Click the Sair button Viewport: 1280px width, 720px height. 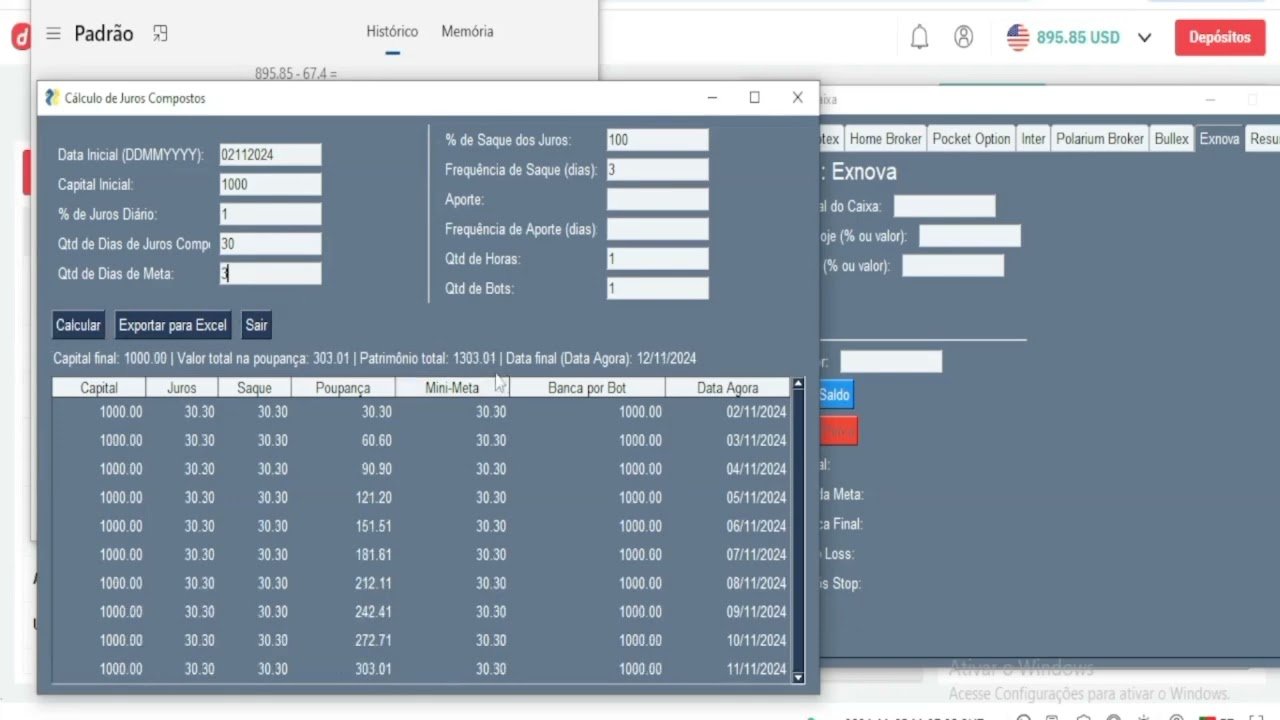(x=257, y=325)
